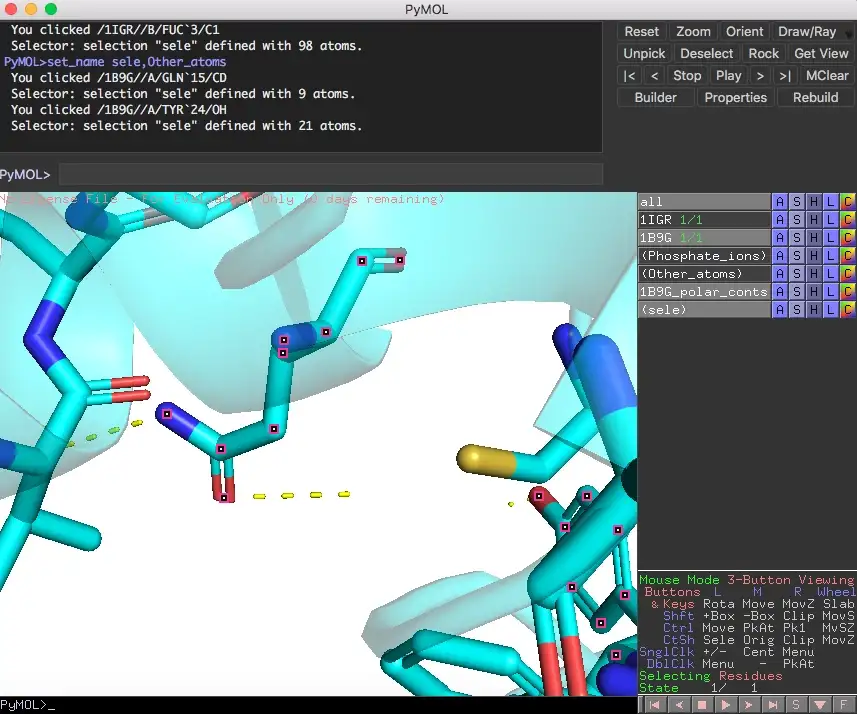
Task: Click the S (Show) icon for (sele)
Action: point(796,310)
